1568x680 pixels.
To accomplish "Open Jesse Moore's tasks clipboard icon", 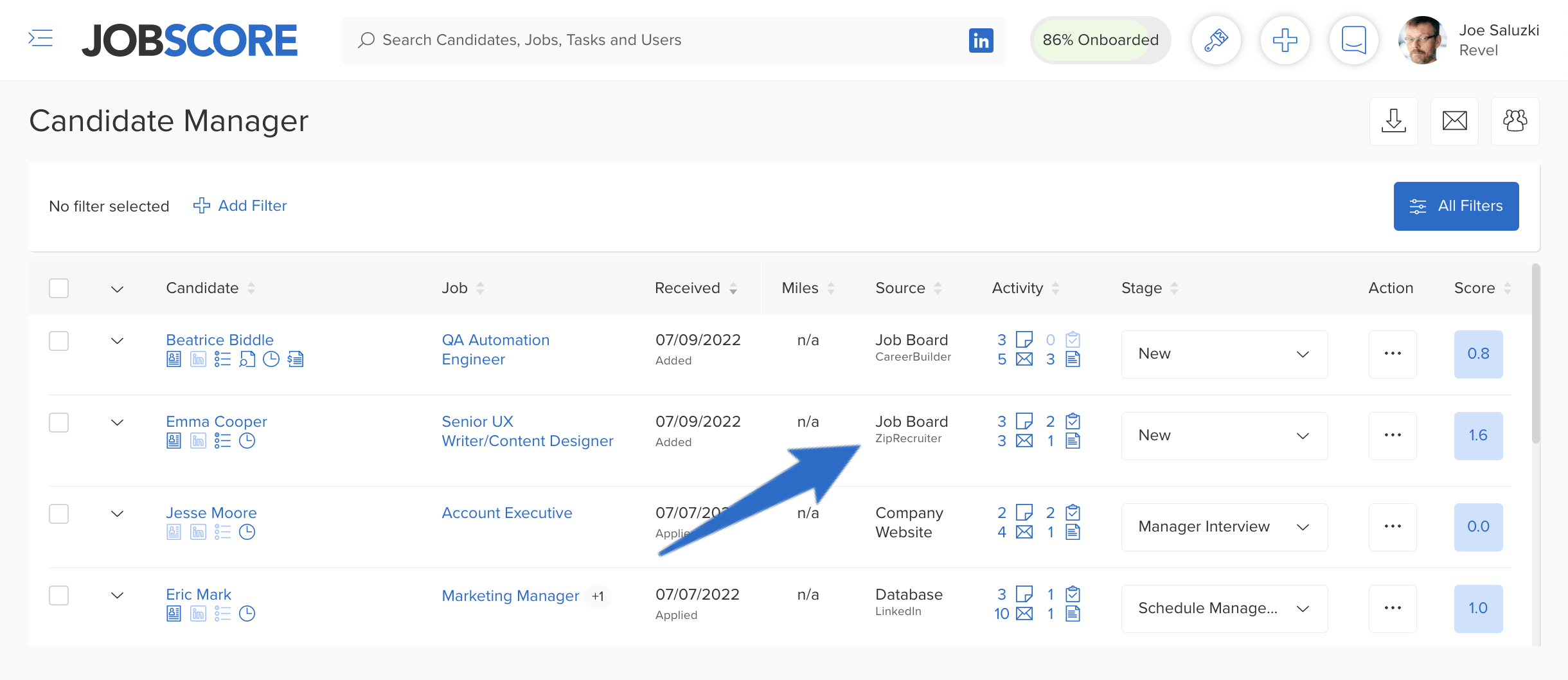I will pyautogui.click(x=1073, y=512).
